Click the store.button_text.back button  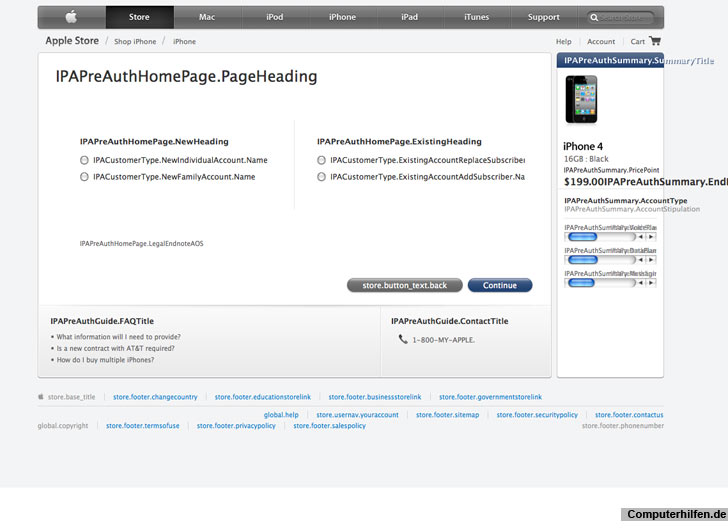[x=405, y=285]
